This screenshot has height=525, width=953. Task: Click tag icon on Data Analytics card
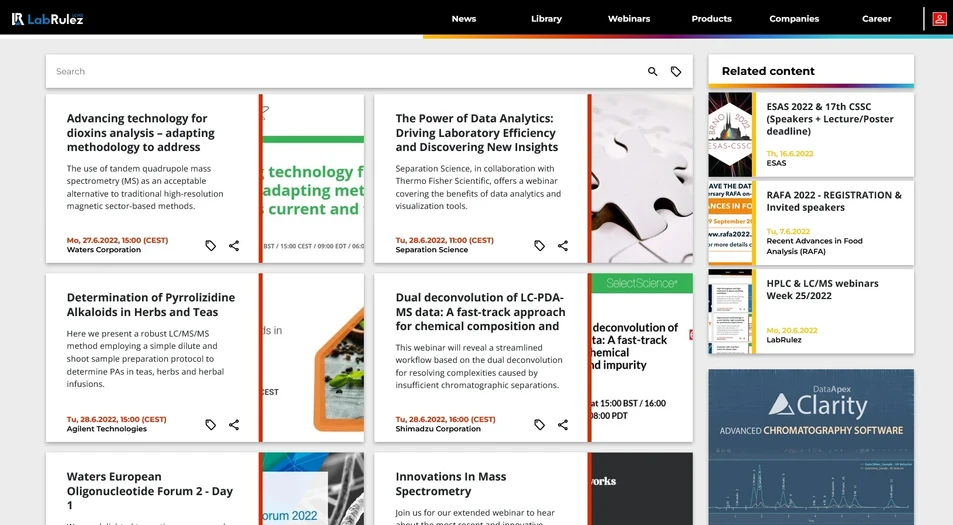tap(539, 245)
